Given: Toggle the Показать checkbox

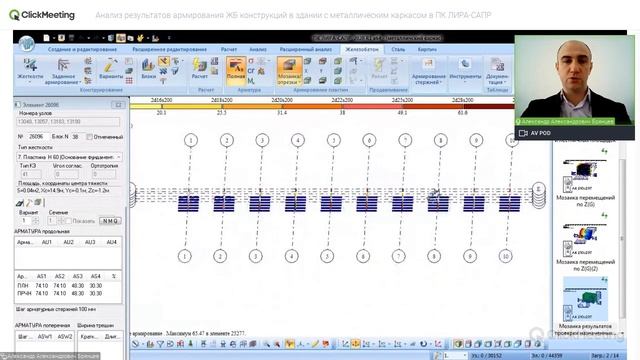Looking at the screenshot, I should 69,221.
